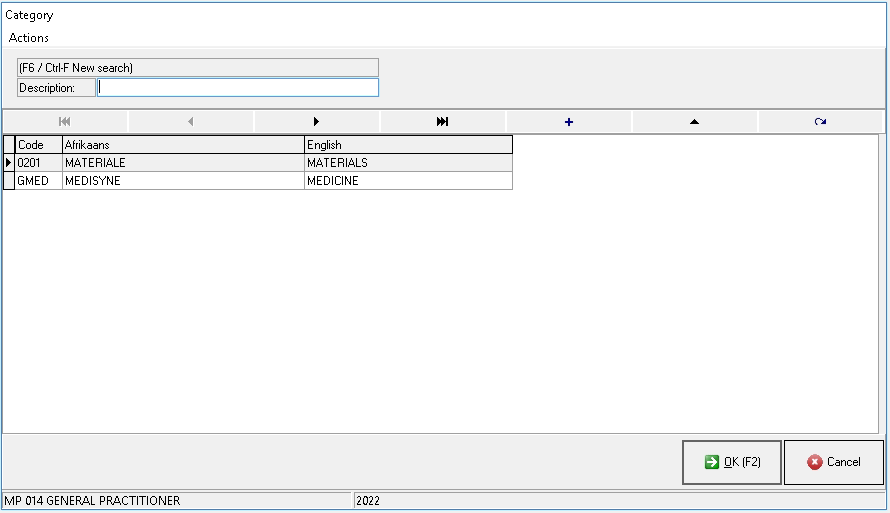This screenshot has height=513, width=890.
Task: Insert a new record with plus icon
Action: click(x=569, y=122)
